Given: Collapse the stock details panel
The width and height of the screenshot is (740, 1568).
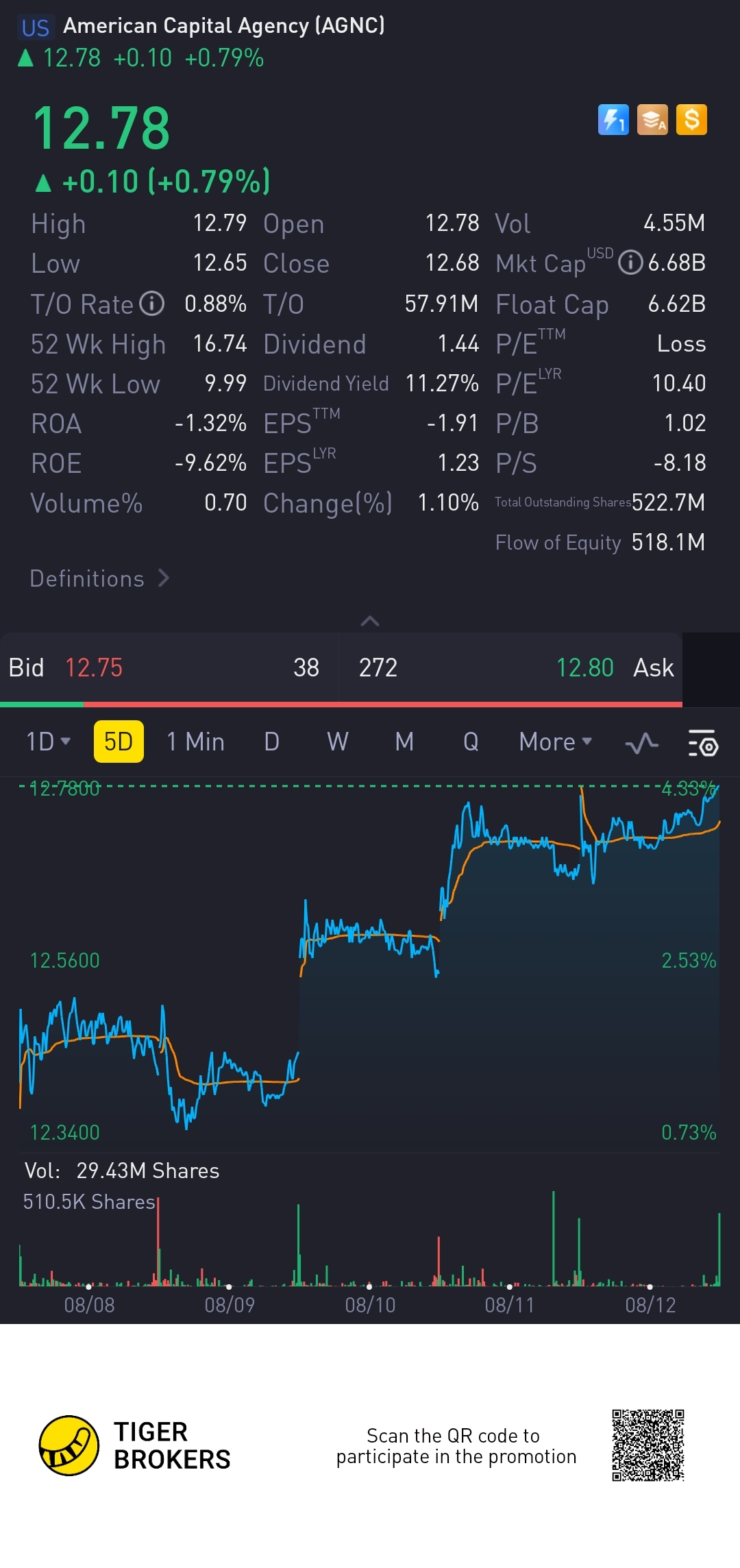Looking at the screenshot, I should point(370,621).
